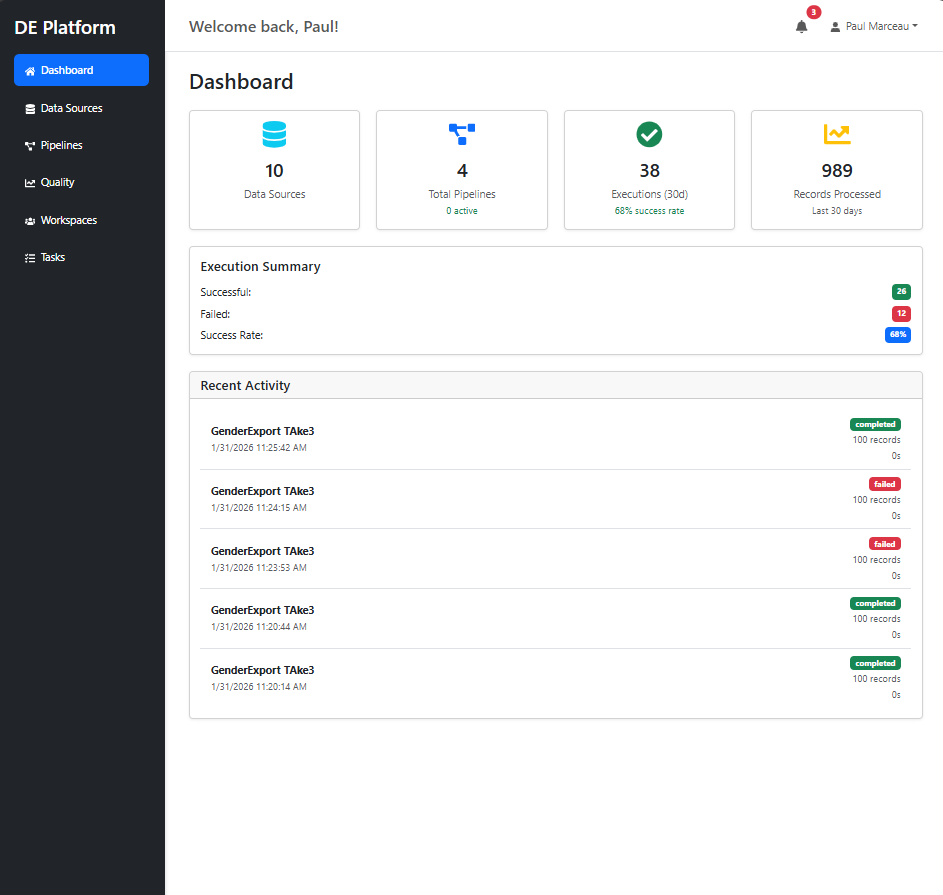Viewport: 943px width, 895px height.
Task: Click the notification bell icon
Action: pyautogui.click(x=801, y=27)
